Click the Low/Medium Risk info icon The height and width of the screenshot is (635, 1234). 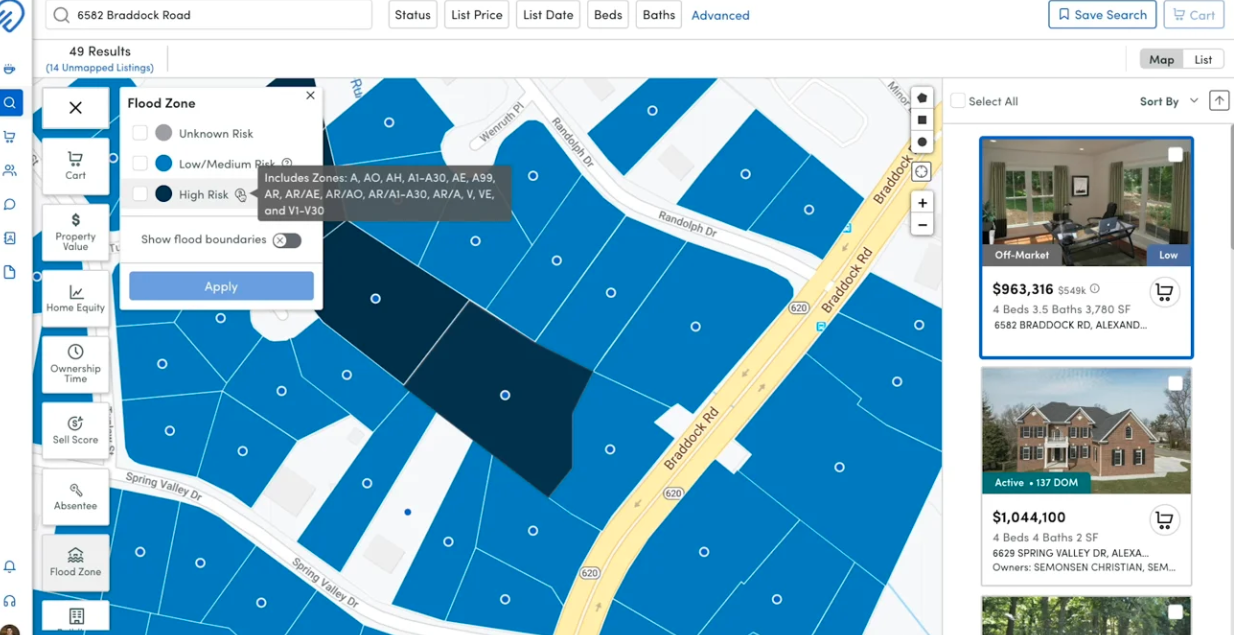click(x=287, y=163)
